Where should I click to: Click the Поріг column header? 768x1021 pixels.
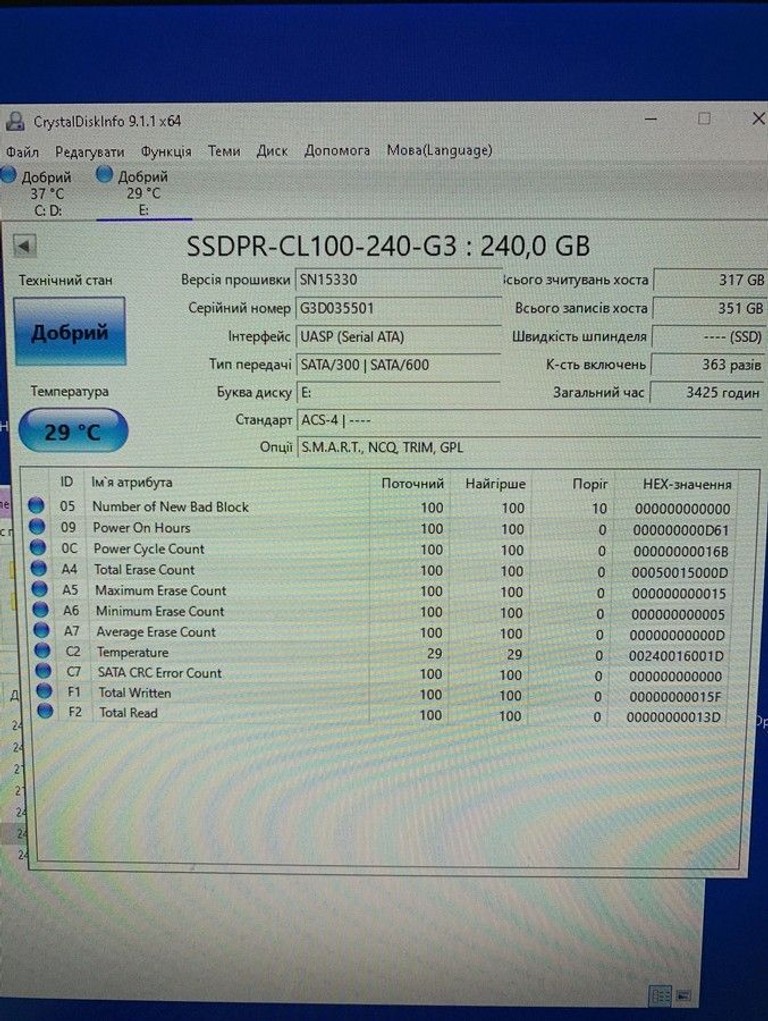tap(590, 484)
